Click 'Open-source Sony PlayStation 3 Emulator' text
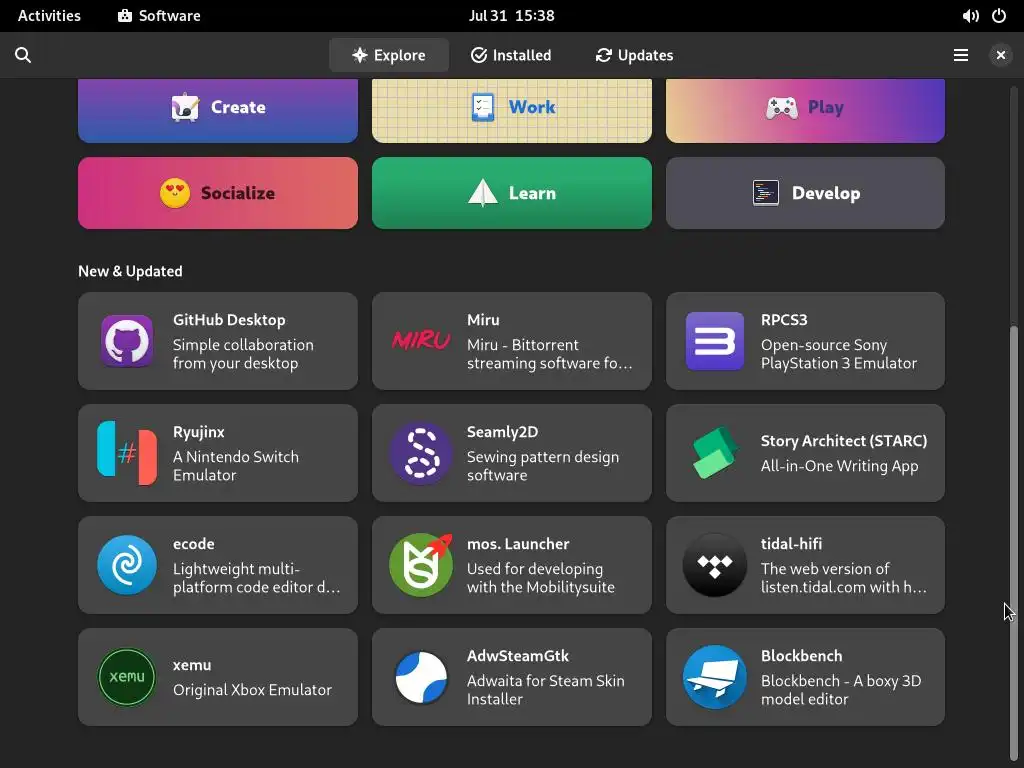This screenshot has width=1024, height=768. (839, 354)
